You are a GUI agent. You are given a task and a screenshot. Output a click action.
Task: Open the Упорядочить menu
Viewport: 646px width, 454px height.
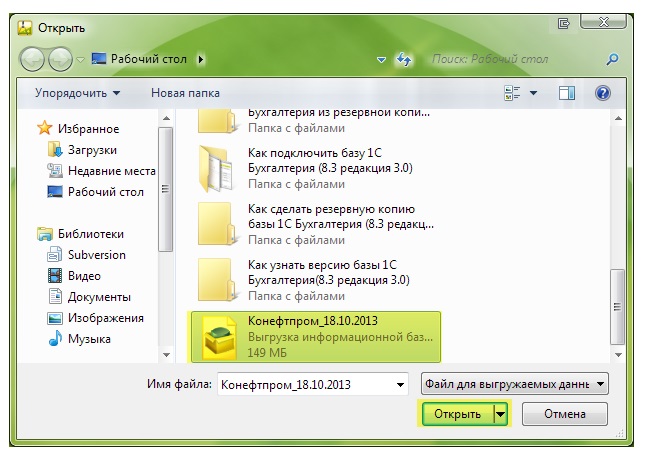pos(77,93)
